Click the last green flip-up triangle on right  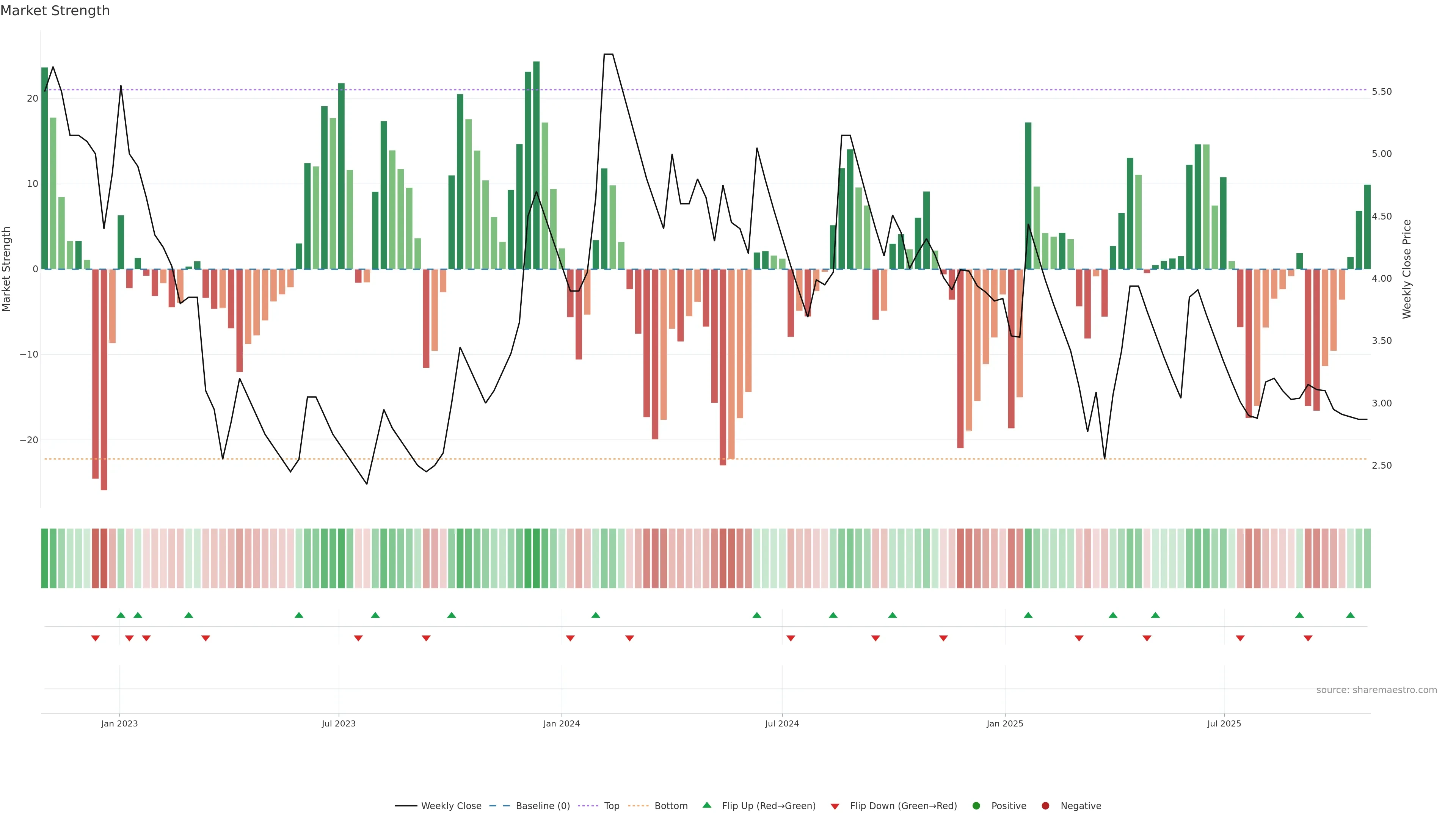tap(1350, 615)
